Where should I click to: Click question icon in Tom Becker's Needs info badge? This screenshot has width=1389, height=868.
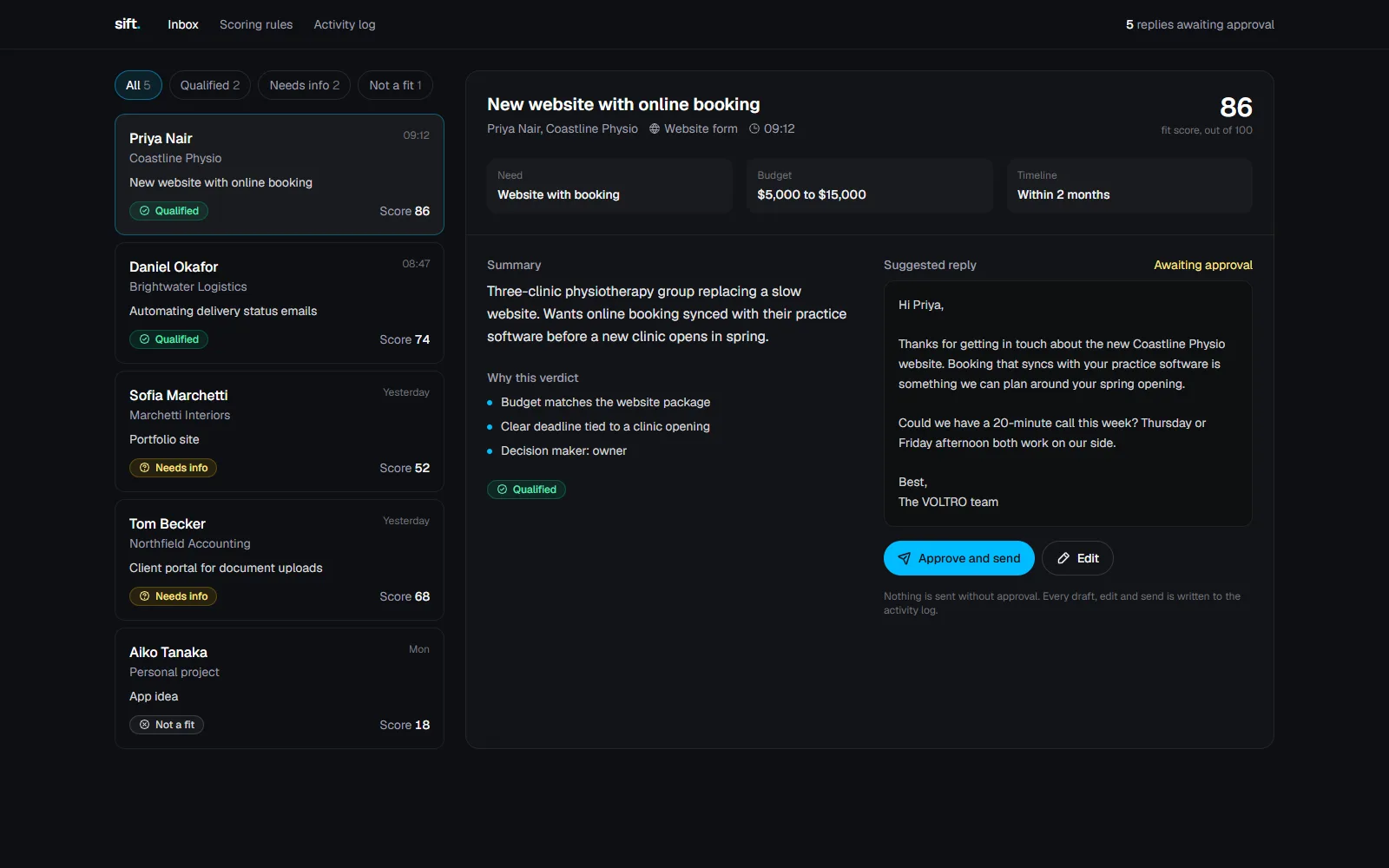tap(145, 596)
